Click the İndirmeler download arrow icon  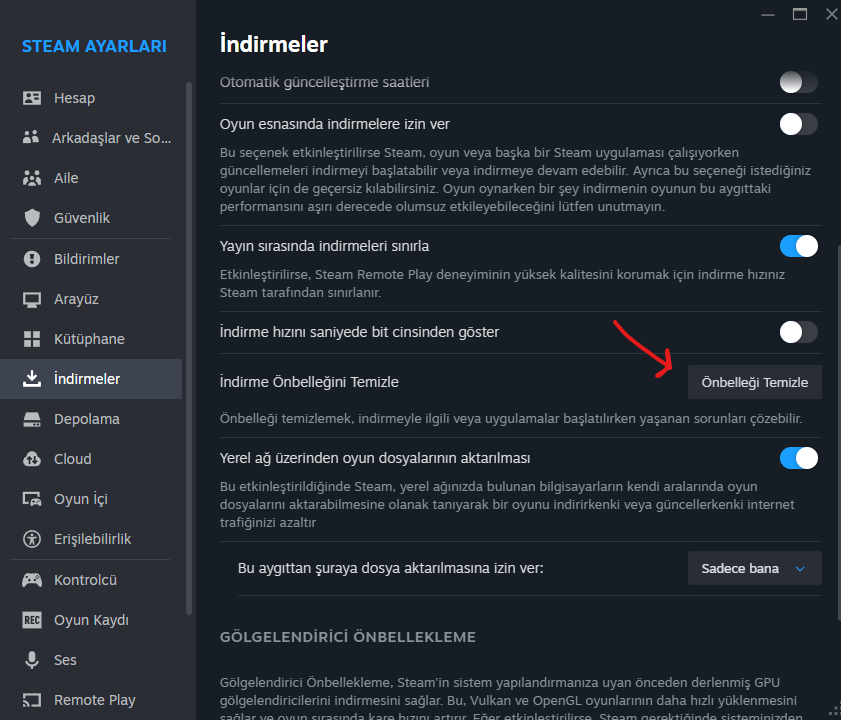click(x=32, y=379)
